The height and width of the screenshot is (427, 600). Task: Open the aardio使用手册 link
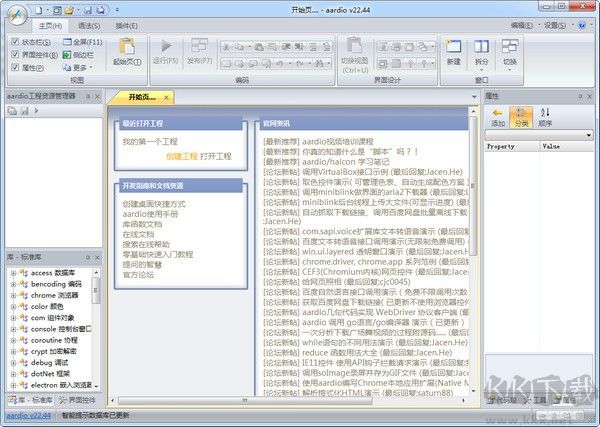click(x=150, y=214)
